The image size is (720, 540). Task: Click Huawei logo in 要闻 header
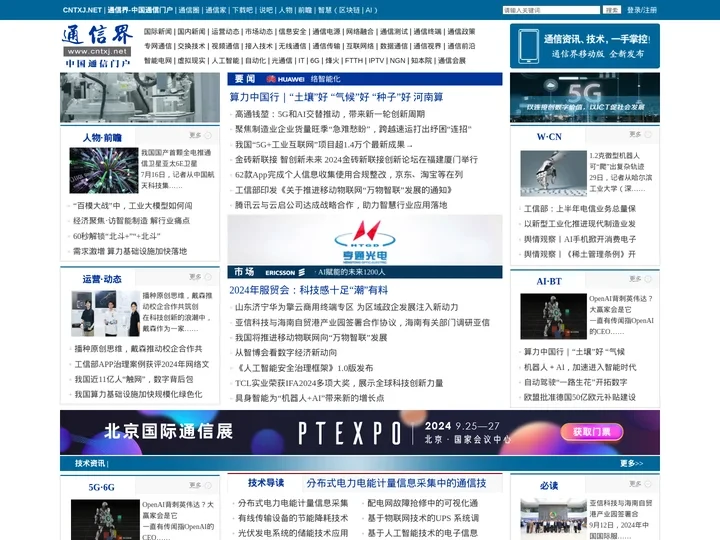[x=285, y=79]
